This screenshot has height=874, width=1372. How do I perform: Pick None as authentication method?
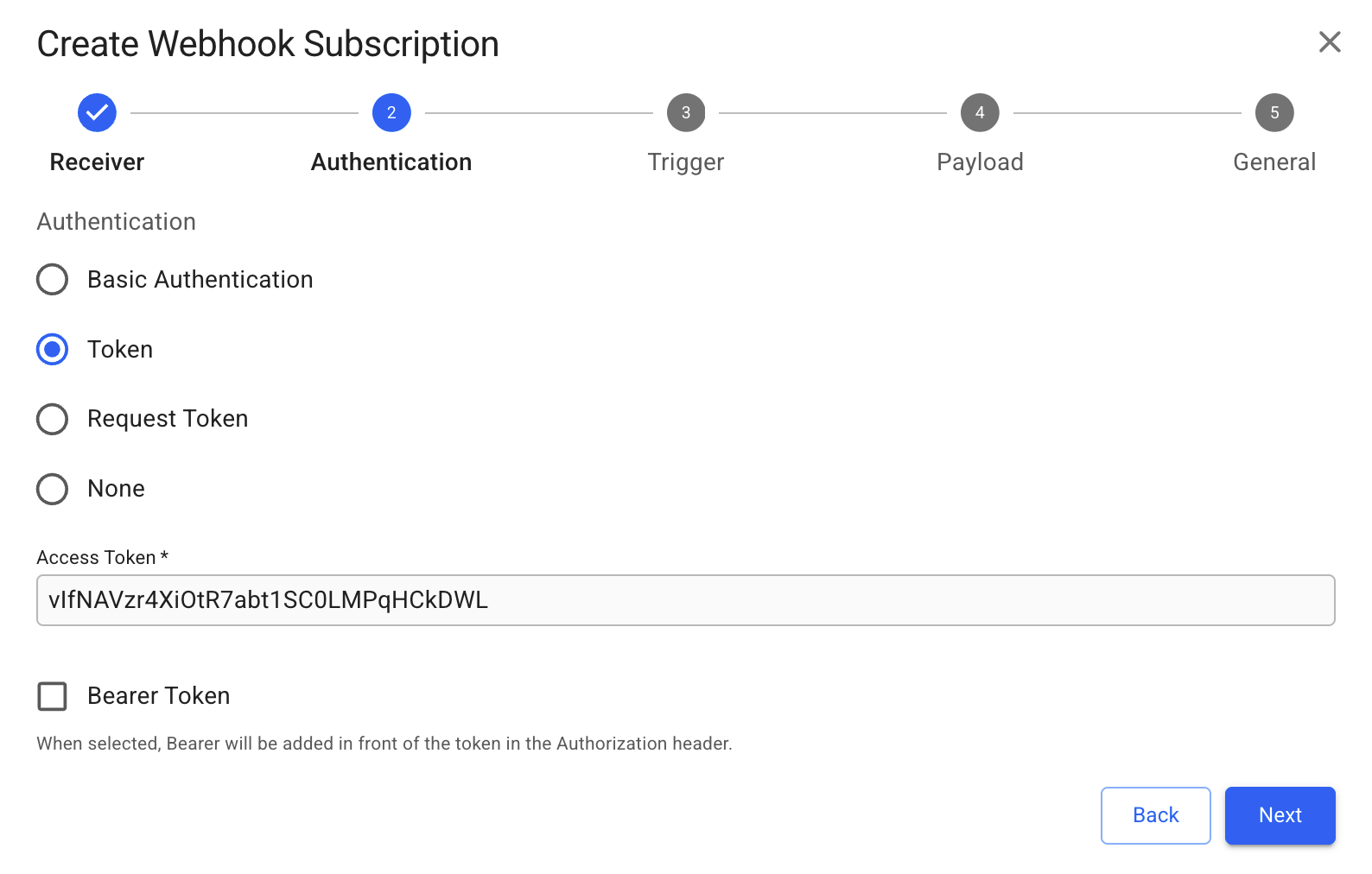click(x=53, y=489)
